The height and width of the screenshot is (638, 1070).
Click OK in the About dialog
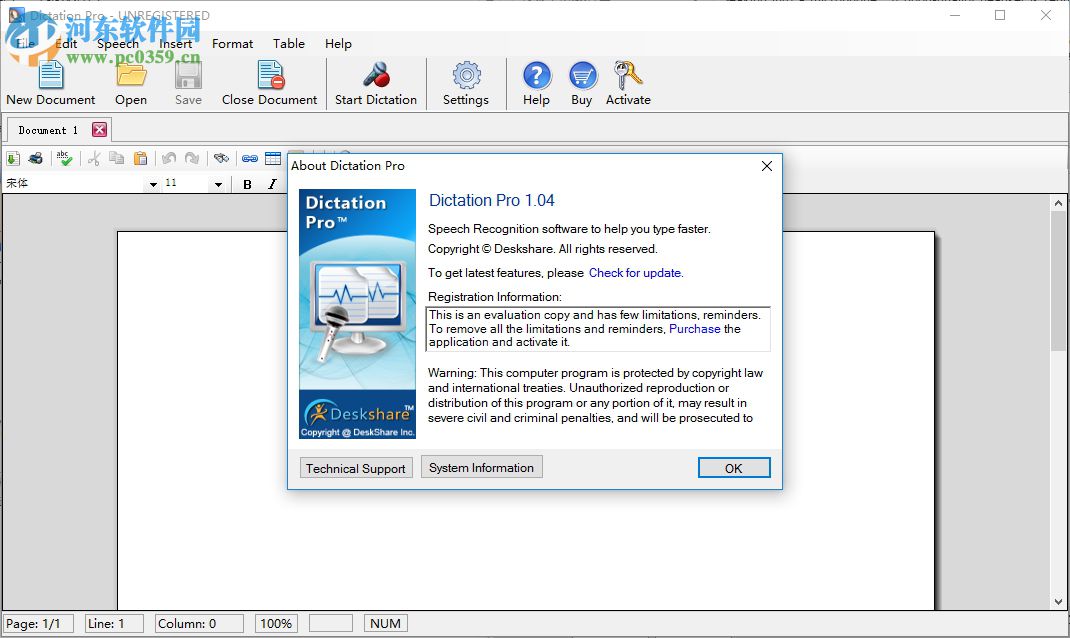pyautogui.click(x=734, y=467)
